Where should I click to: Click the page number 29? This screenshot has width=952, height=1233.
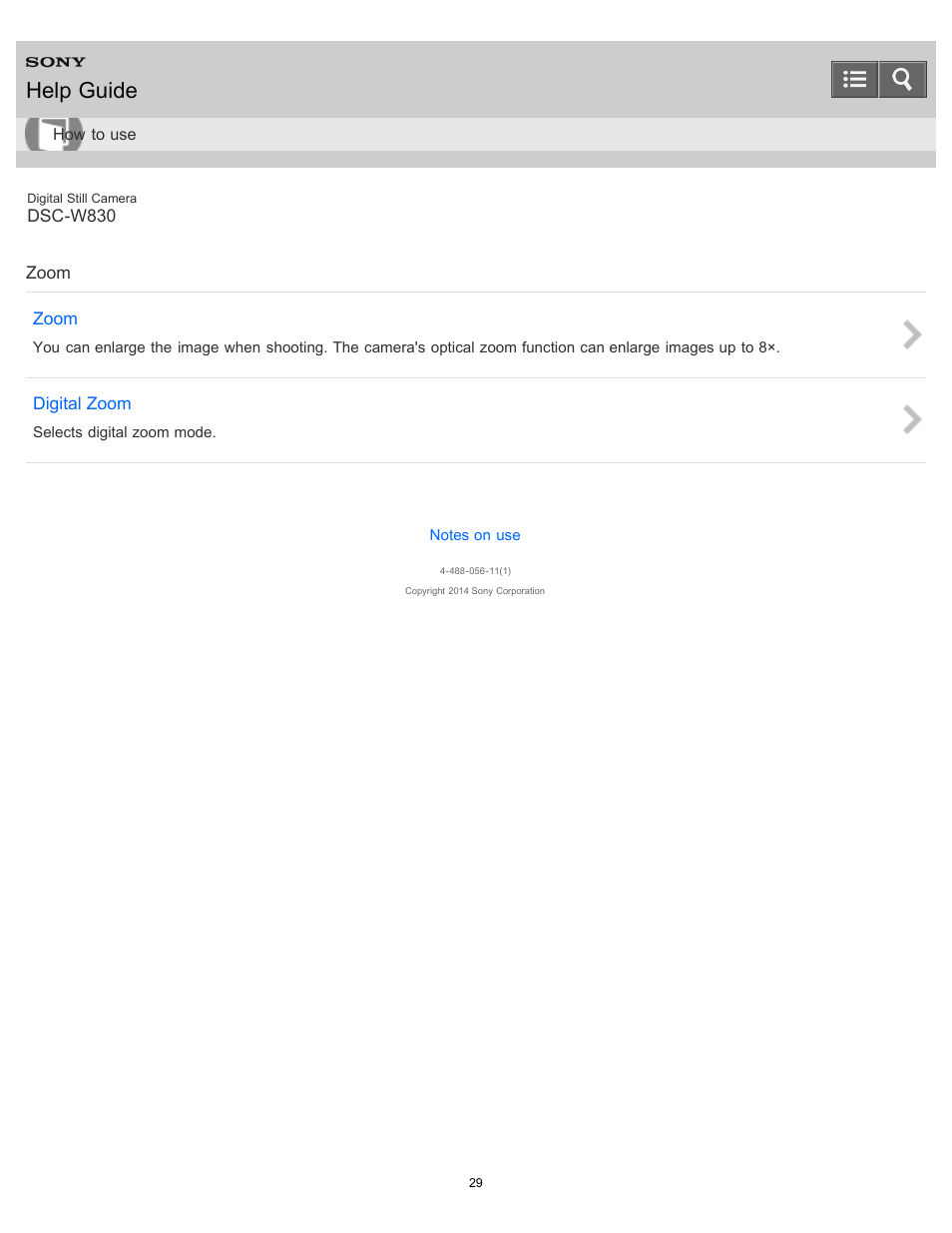tap(476, 1183)
